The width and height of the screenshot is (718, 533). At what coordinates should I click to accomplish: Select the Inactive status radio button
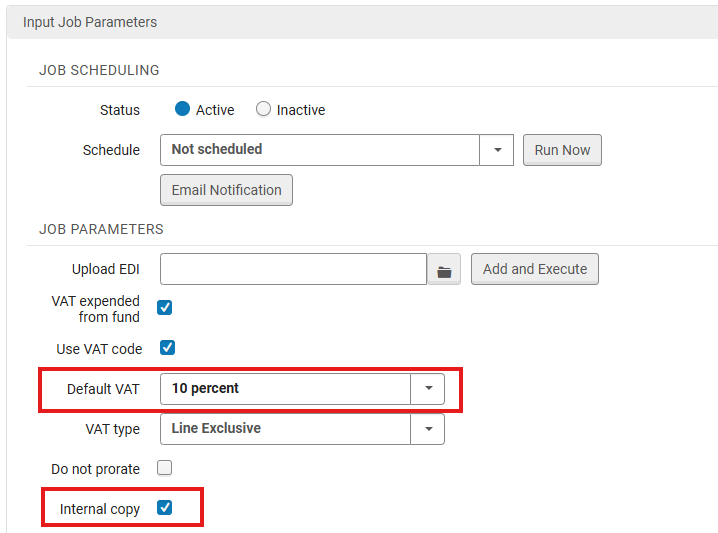263,109
